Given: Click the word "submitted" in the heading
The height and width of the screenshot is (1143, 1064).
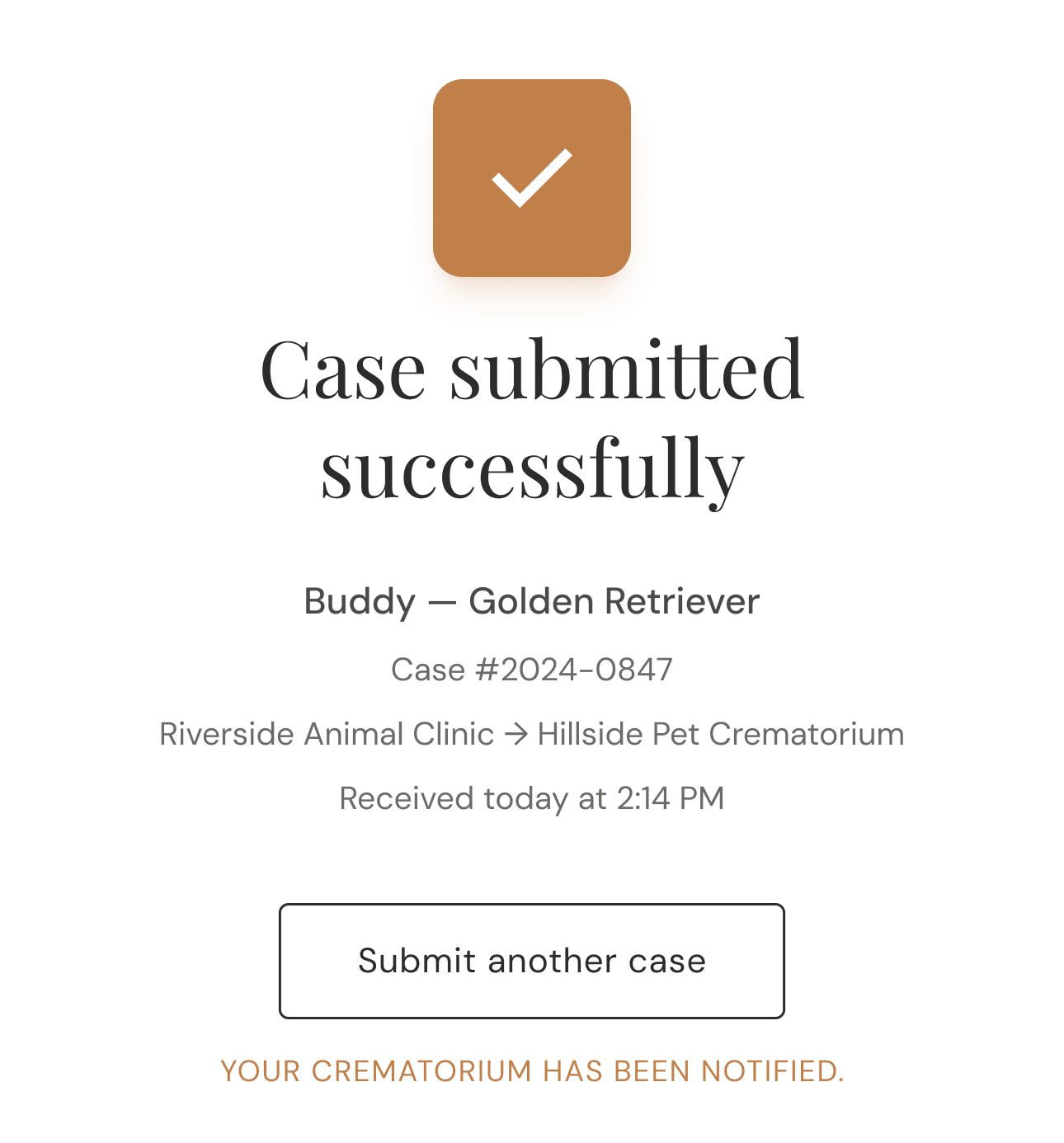Looking at the screenshot, I should pos(627,370).
